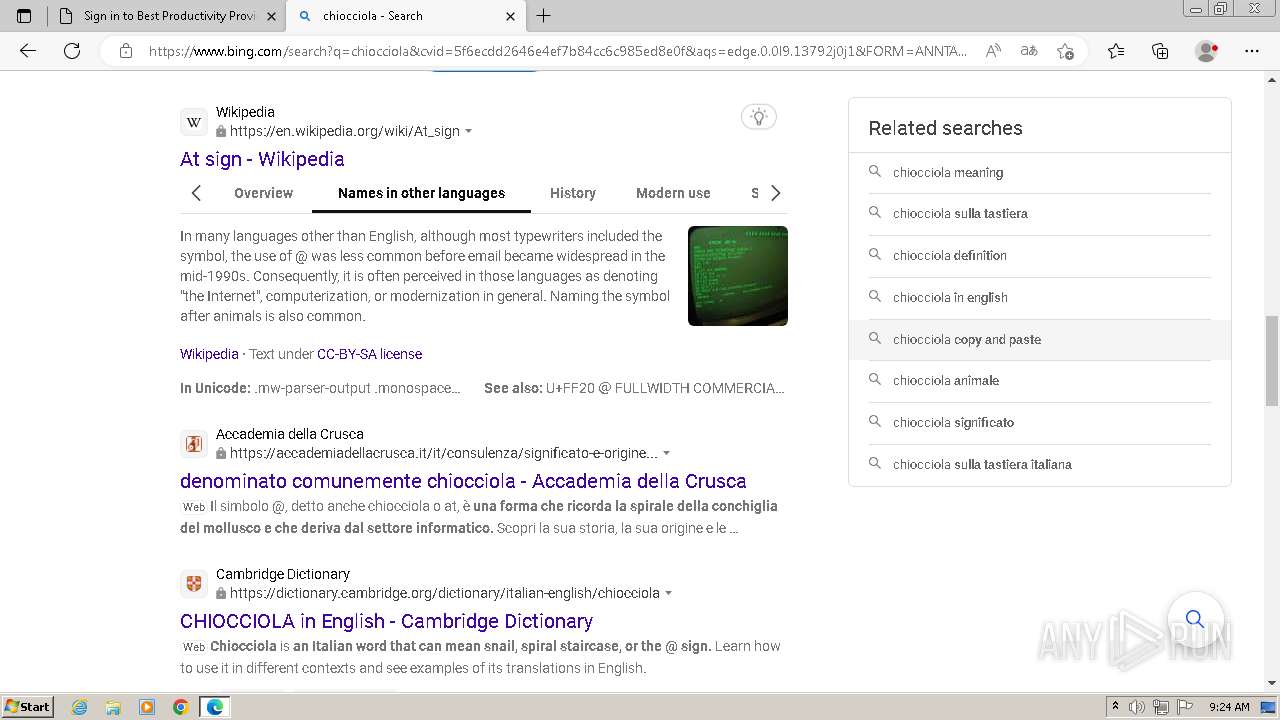The height and width of the screenshot is (720, 1280).
Task: Launch Windows Media Player from the taskbar
Action: pos(147,707)
